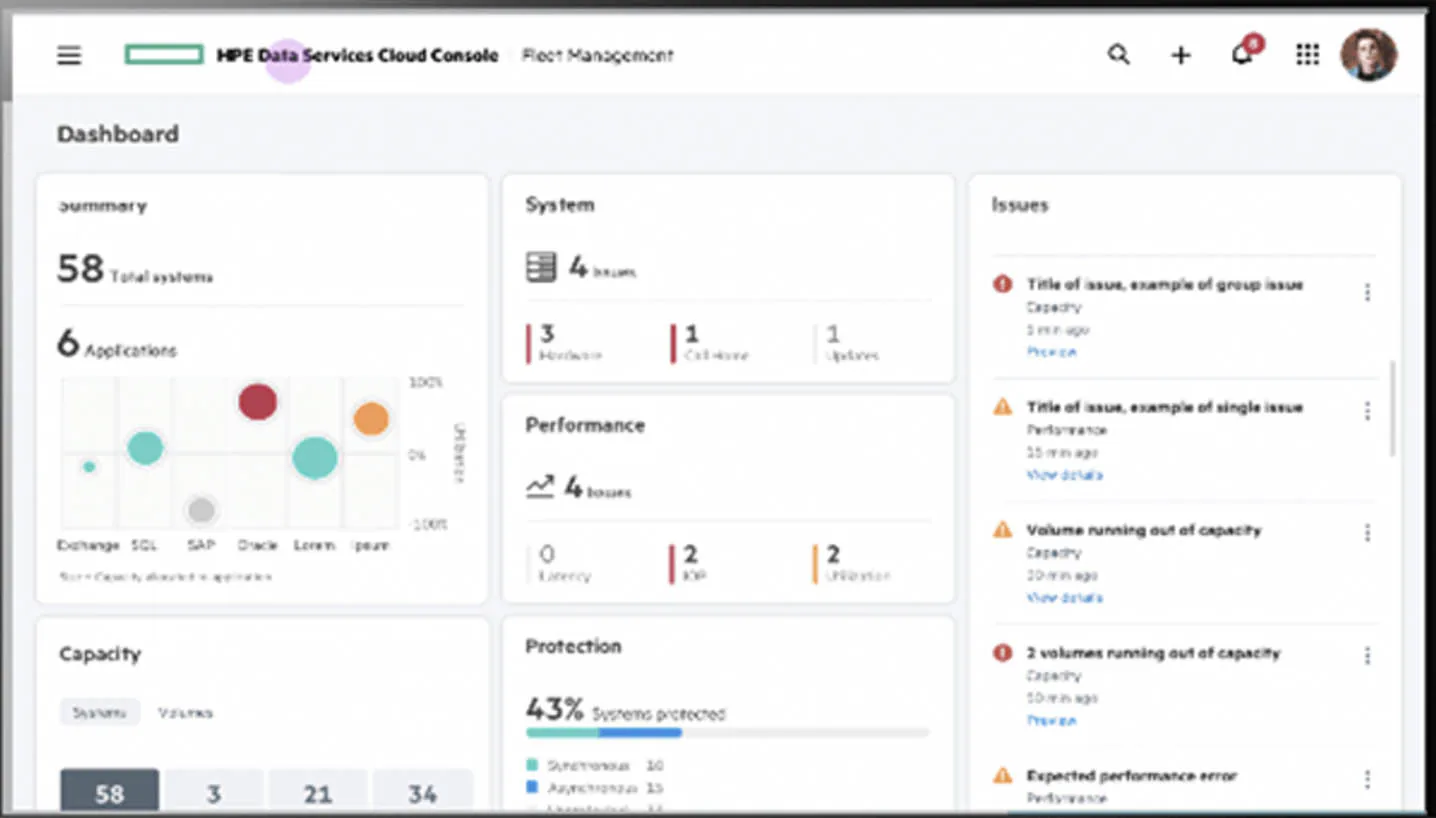
Task: Open notifications via the bell icon
Action: tap(1242, 55)
